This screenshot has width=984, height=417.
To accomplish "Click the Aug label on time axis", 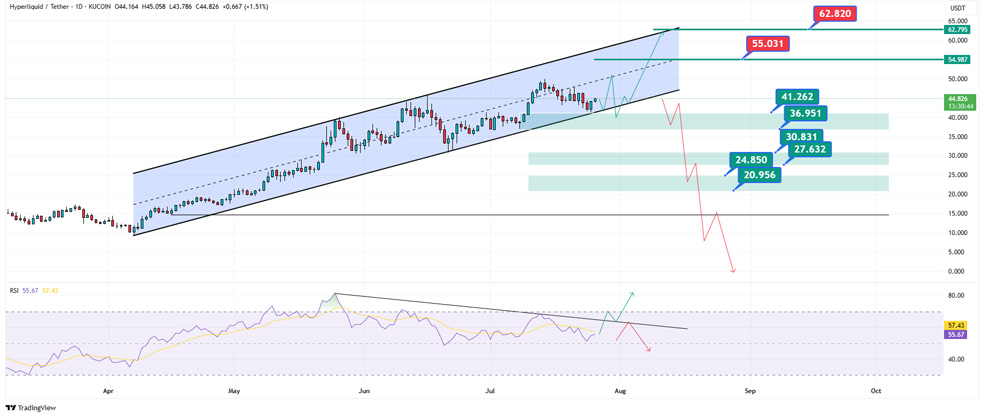I will point(620,391).
